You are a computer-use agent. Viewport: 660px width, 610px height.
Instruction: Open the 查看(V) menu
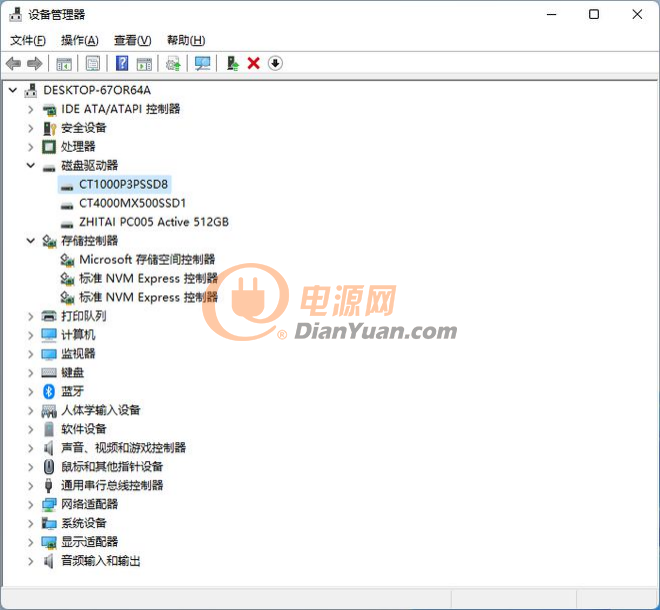click(x=132, y=40)
